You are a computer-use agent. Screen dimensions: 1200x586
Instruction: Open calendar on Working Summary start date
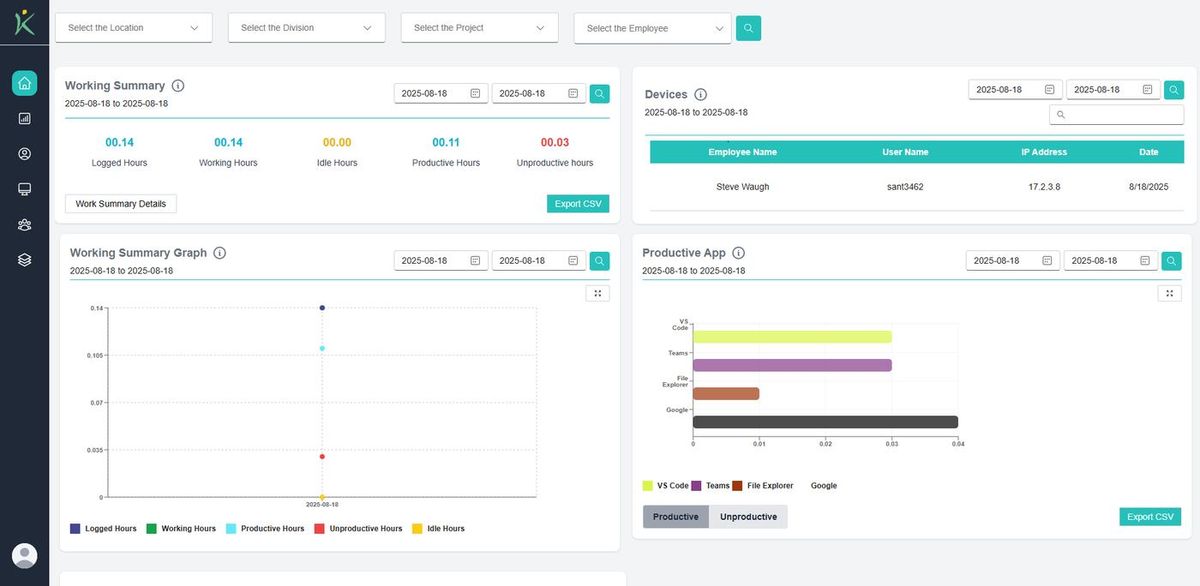pyautogui.click(x=475, y=93)
